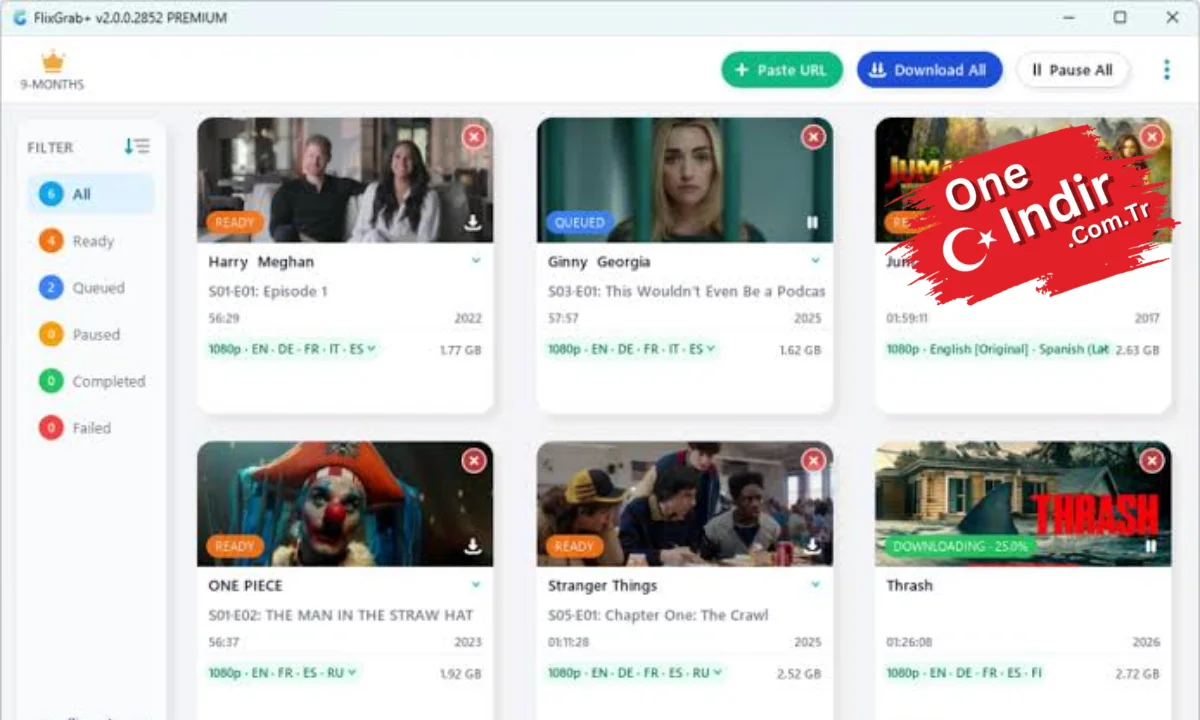Remove the Stranger Things card
This screenshot has width=1200, height=720.
(x=814, y=461)
